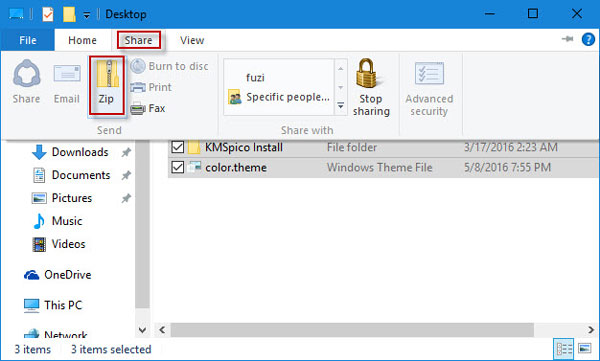
Task: Click the date 3/17/2016 2:23 AM
Action: (510, 147)
